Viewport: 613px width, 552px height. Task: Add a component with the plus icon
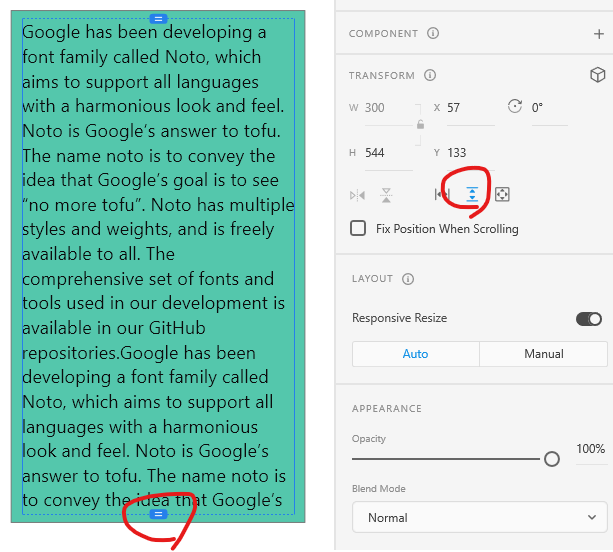point(599,34)
